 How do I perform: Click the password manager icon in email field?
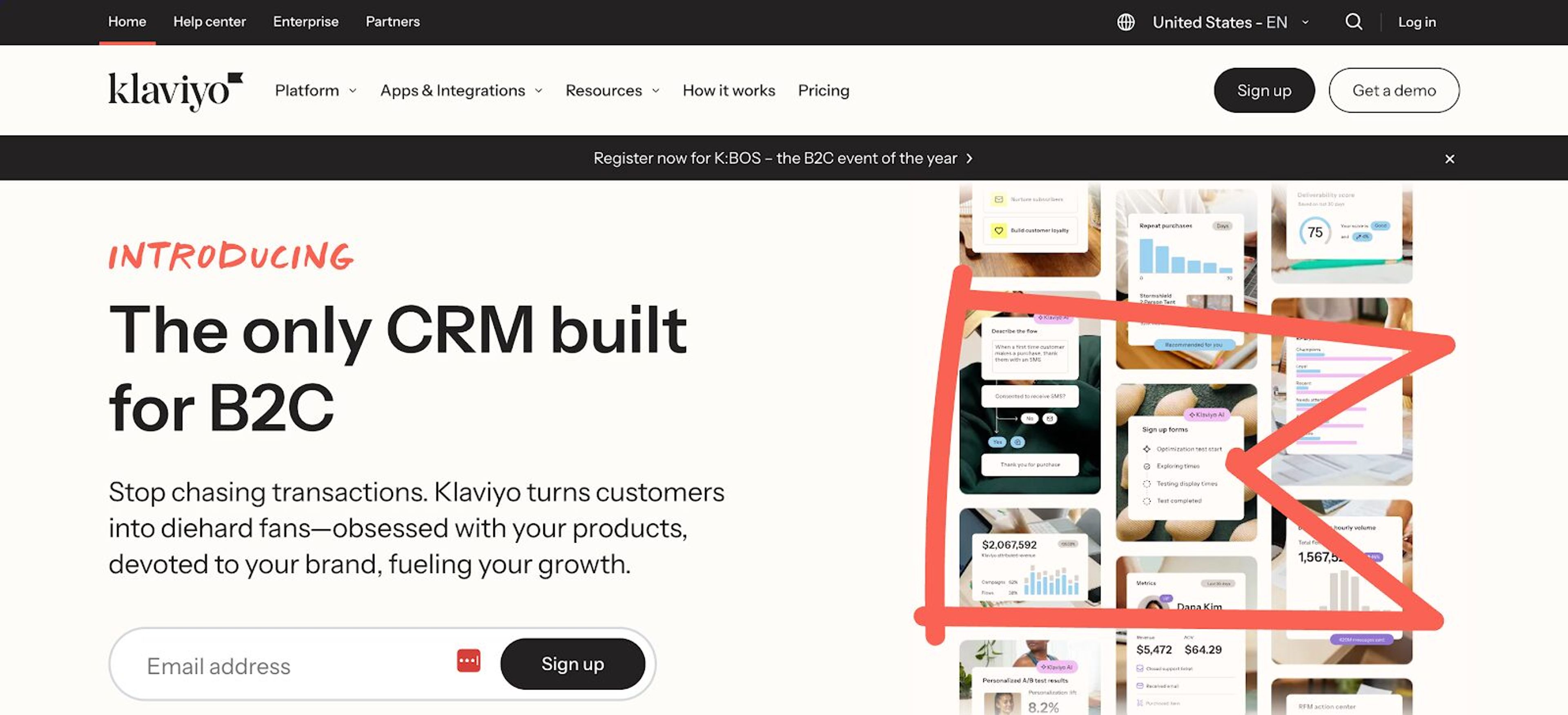[468, 660]
